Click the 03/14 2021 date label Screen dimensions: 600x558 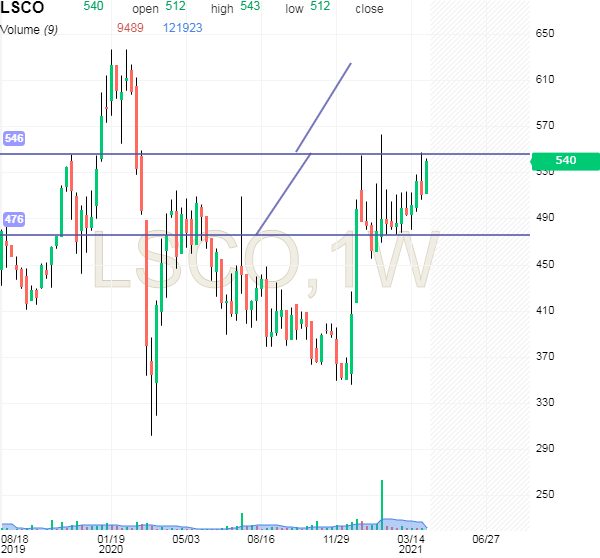411,544
